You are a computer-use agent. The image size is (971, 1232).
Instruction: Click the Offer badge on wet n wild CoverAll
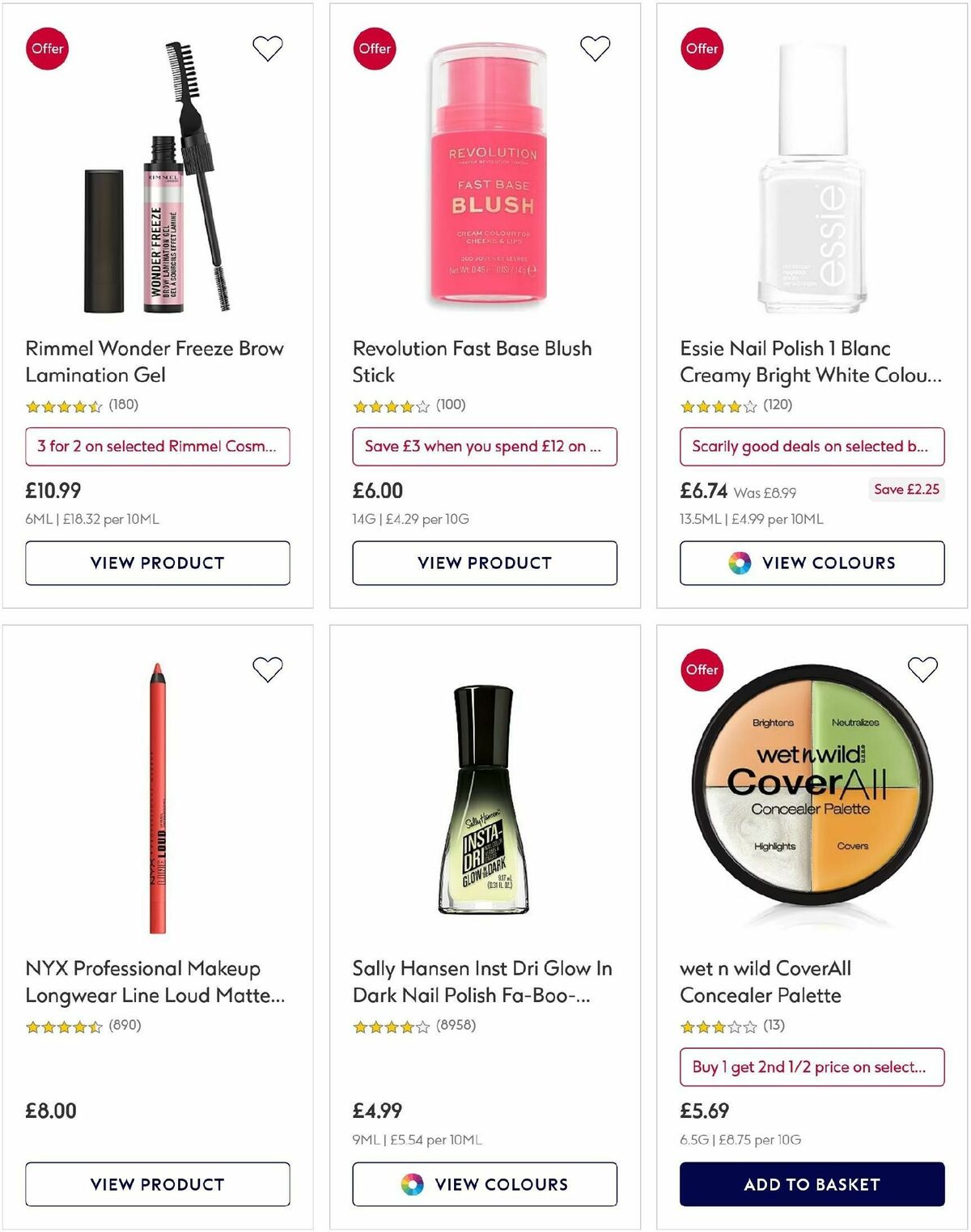(x=701, y=669)
